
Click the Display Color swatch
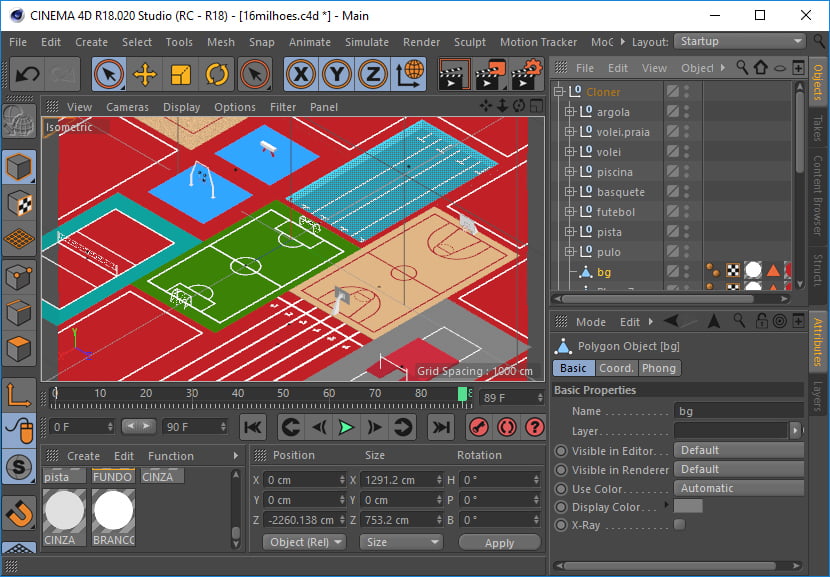click(688, 507)
